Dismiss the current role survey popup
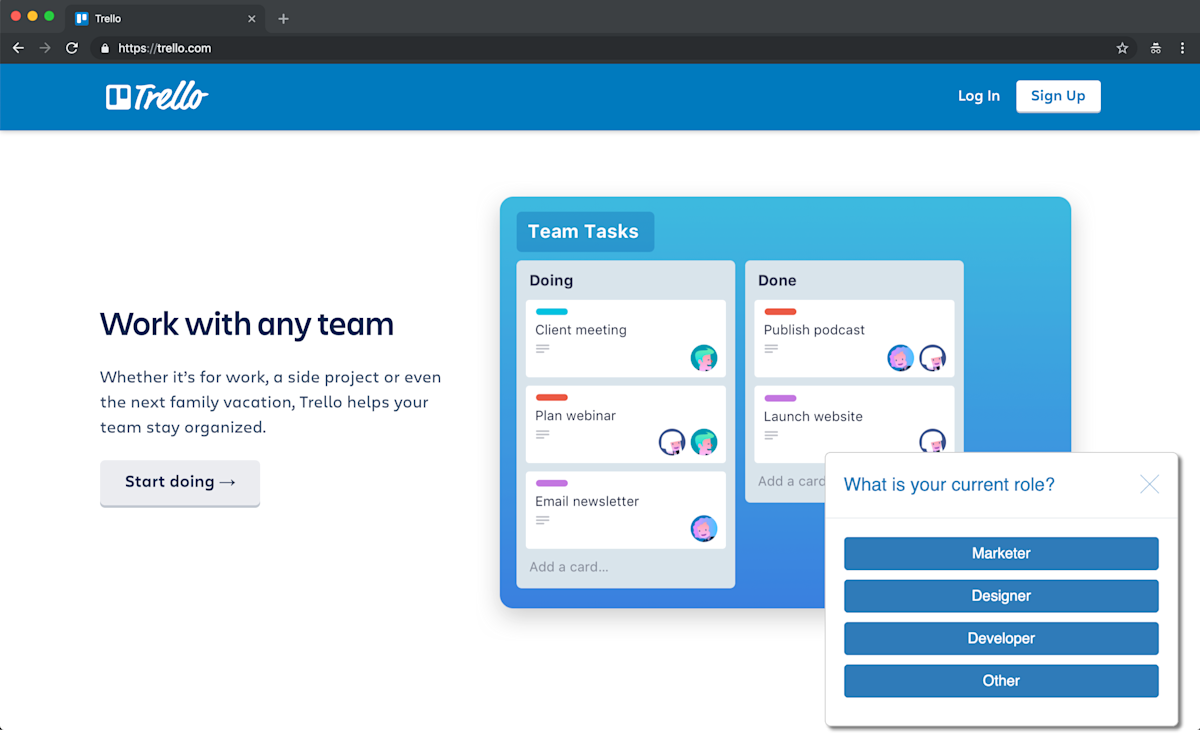Viewport: 1200px width, 733px height. [1149, 484]
